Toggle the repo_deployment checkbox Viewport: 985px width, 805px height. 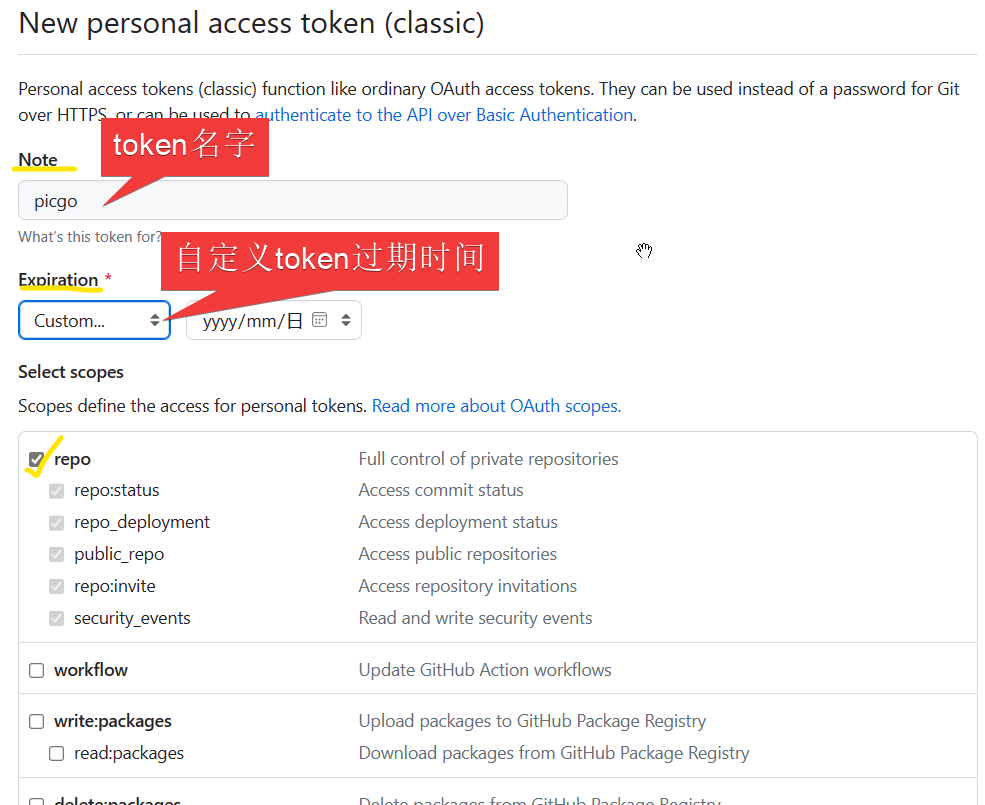point(57,522)
